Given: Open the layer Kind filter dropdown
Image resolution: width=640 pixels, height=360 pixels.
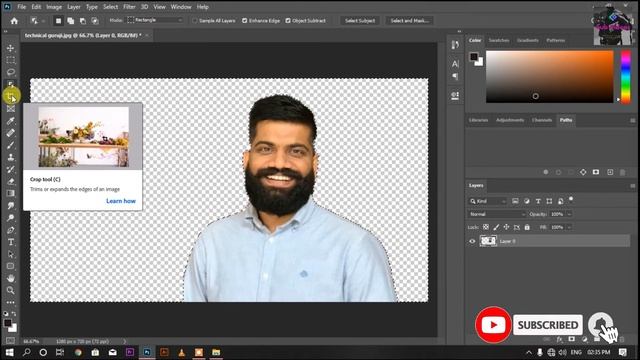Looking at the screenshot, I should (487, 201).
